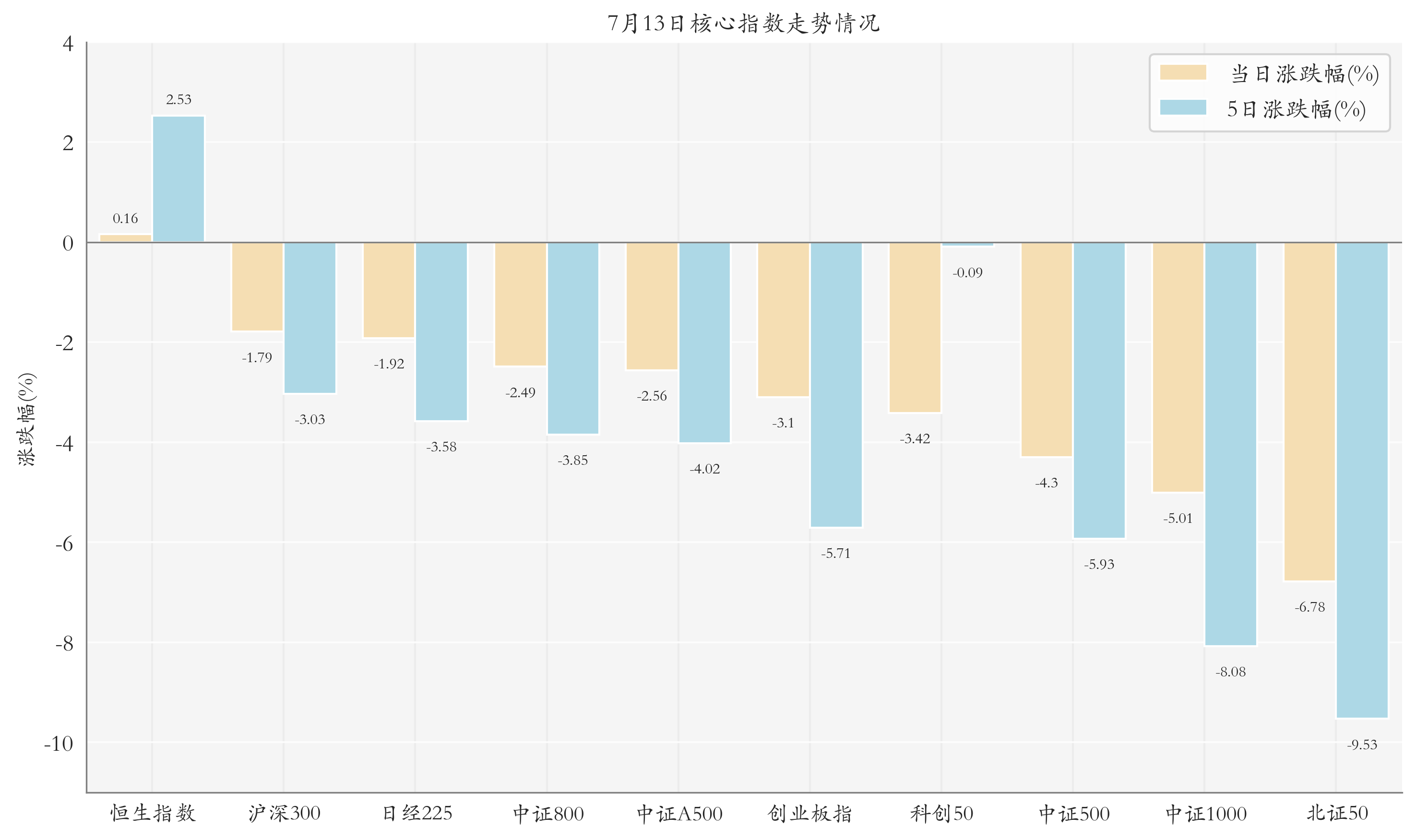Click the blue bar labeled -5.93
Screen dimensions: 1416x840
(1099, 390)
